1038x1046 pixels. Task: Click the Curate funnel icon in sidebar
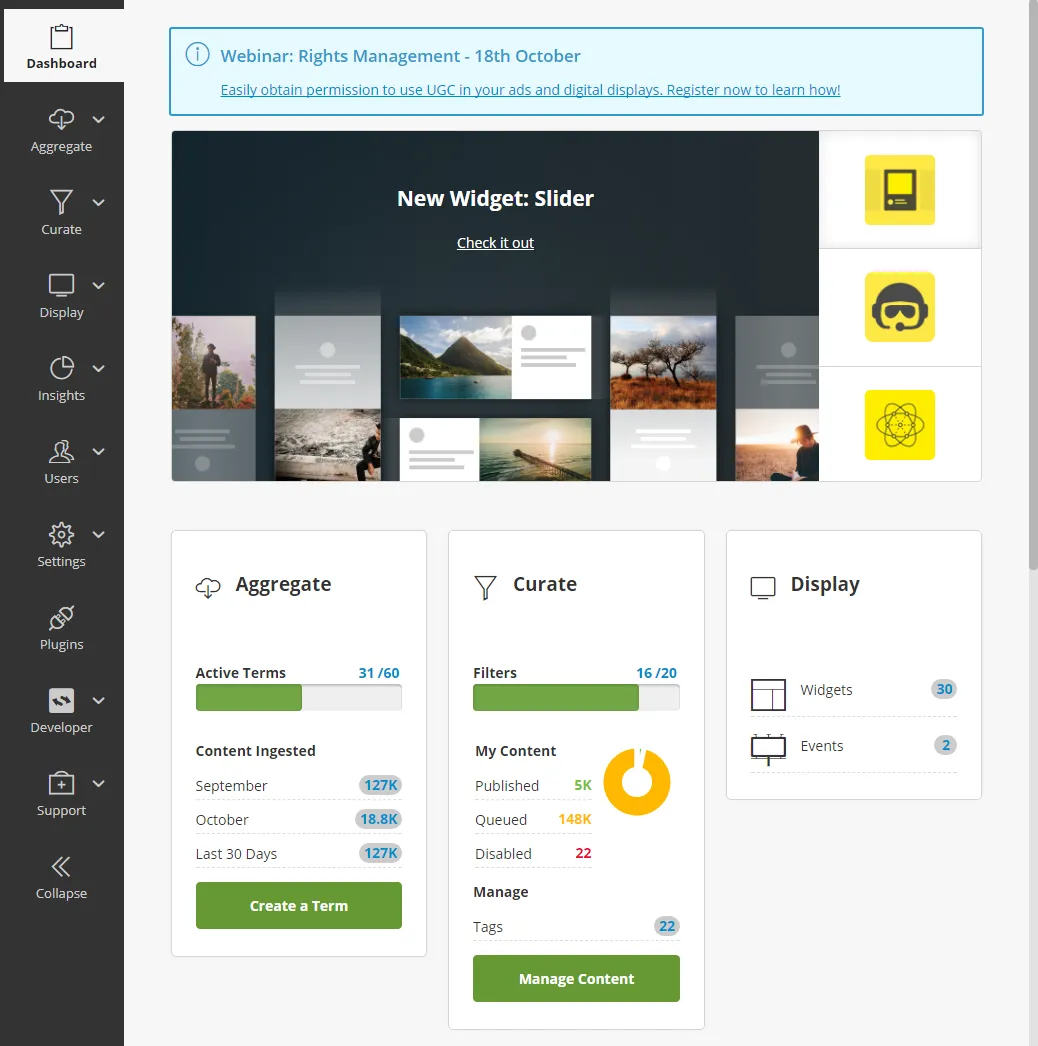pos(61,202)
